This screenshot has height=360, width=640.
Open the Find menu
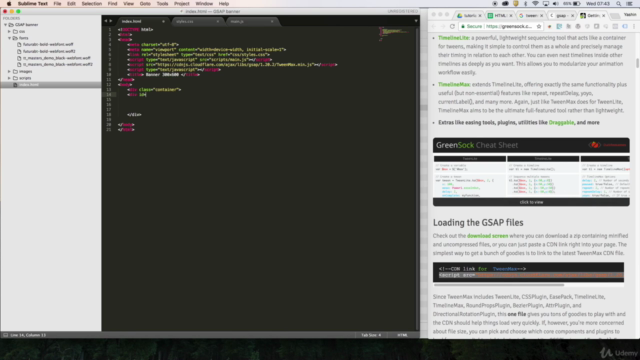112,4
